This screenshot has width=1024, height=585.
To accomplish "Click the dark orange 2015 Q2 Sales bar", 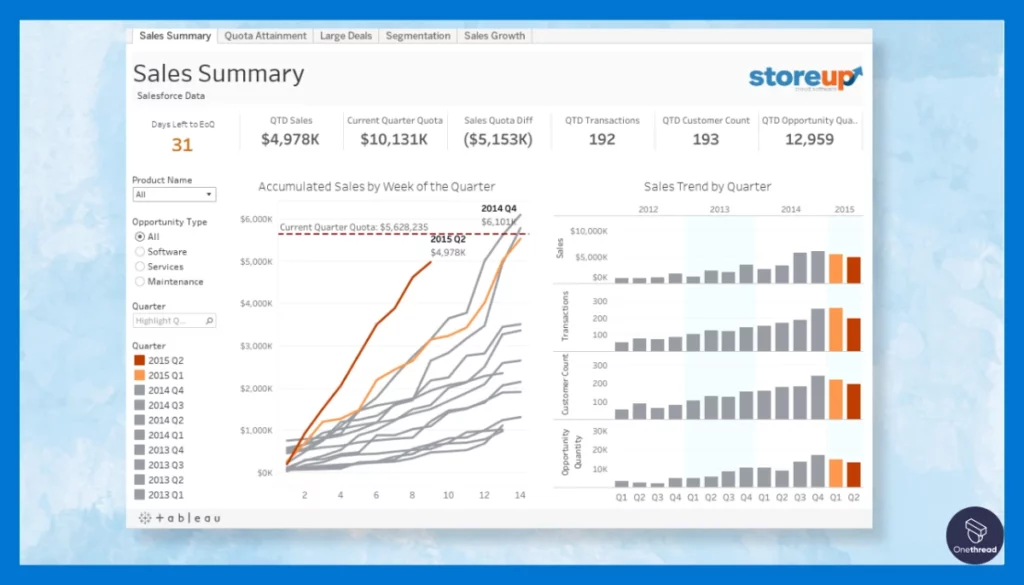I will pos(854,270).
